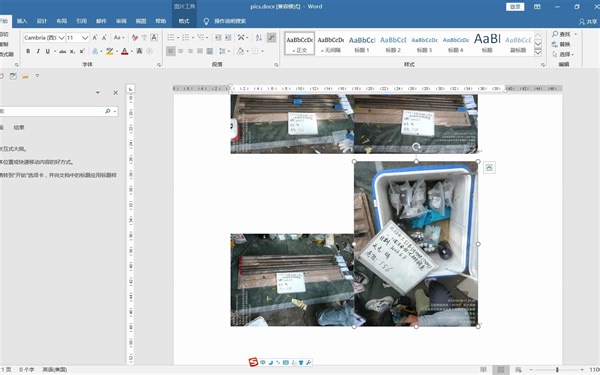Toggle bold formatting

tap(28, 51)
